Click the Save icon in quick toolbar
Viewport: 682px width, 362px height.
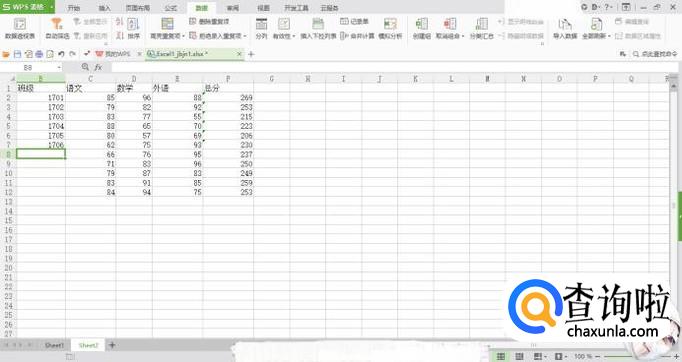pos(17,54)
